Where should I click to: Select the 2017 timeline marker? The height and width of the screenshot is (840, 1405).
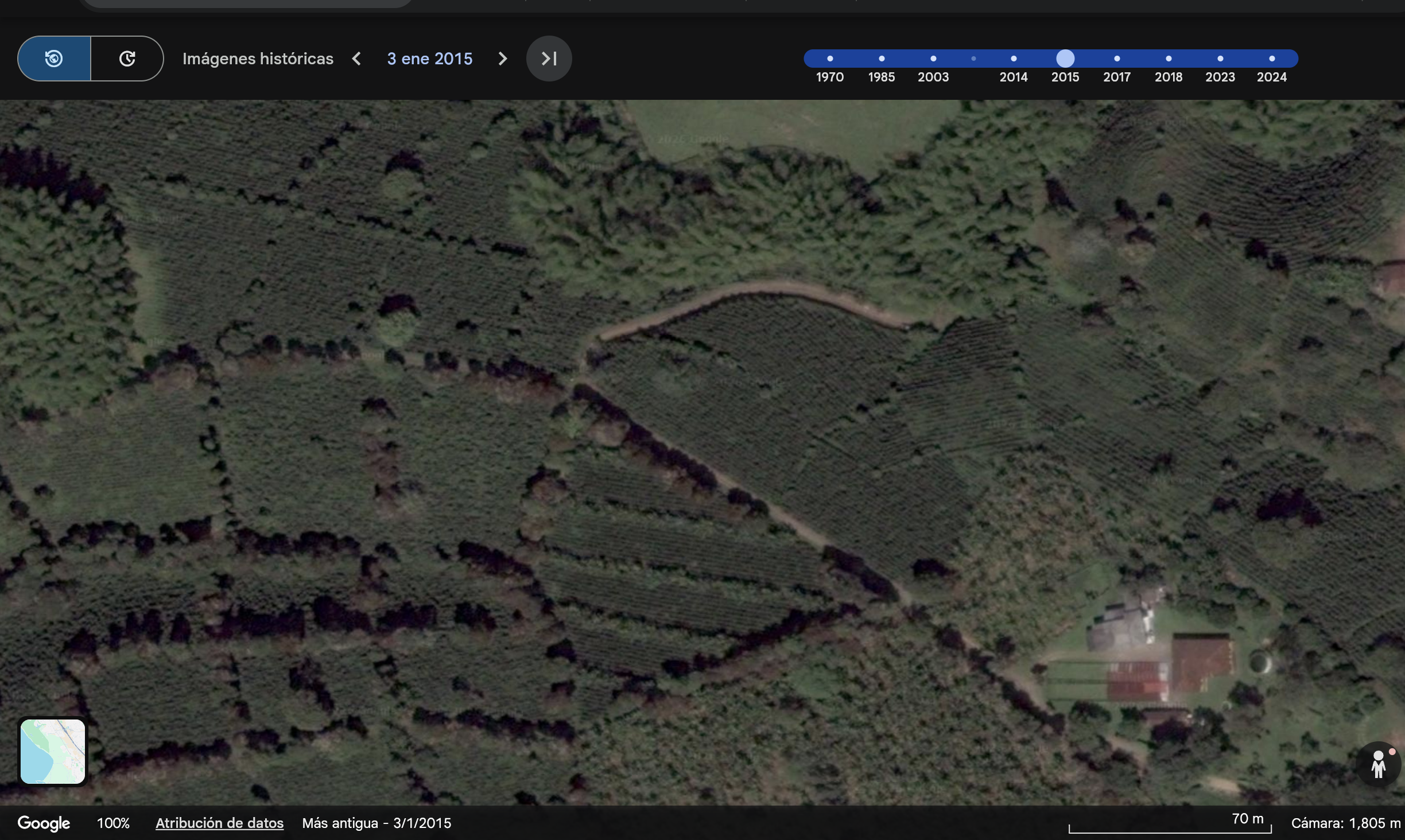pyautogui.click(x=1117, y=59)
